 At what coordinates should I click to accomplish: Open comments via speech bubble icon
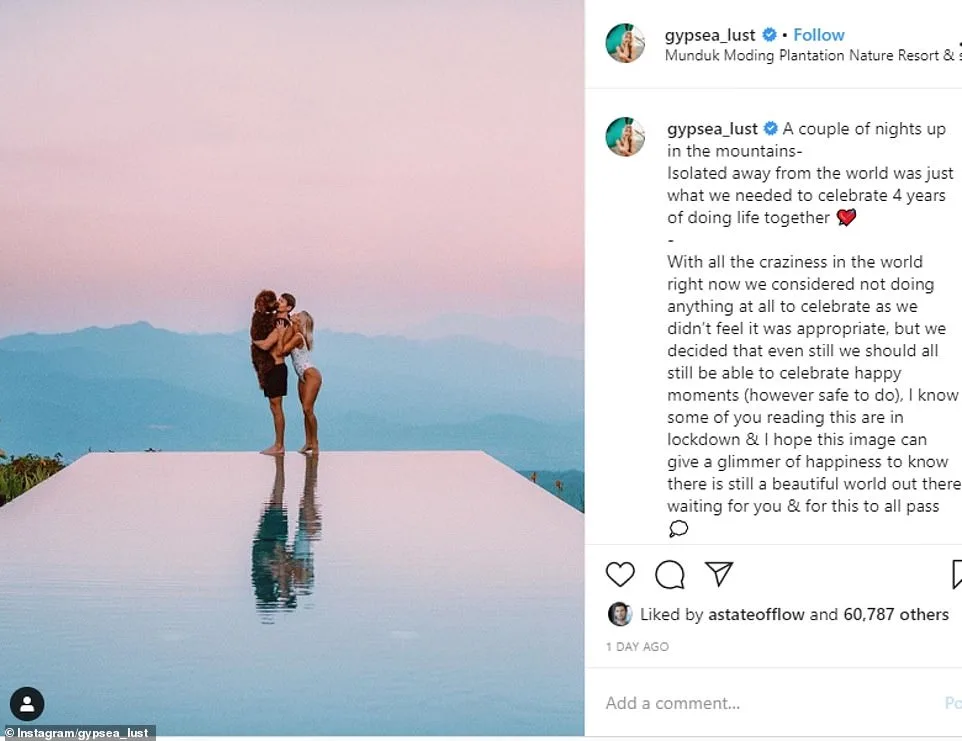pyautogui.click(x=669, y=574)
